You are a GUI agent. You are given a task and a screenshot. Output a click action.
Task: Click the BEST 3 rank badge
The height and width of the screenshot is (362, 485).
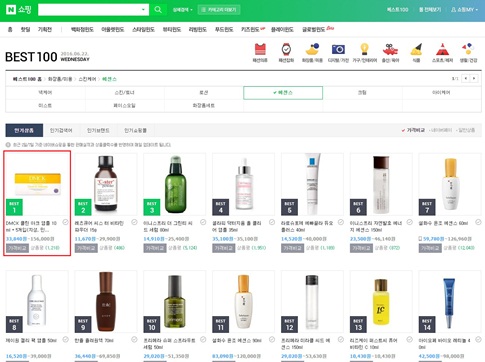tap(152, 207)
